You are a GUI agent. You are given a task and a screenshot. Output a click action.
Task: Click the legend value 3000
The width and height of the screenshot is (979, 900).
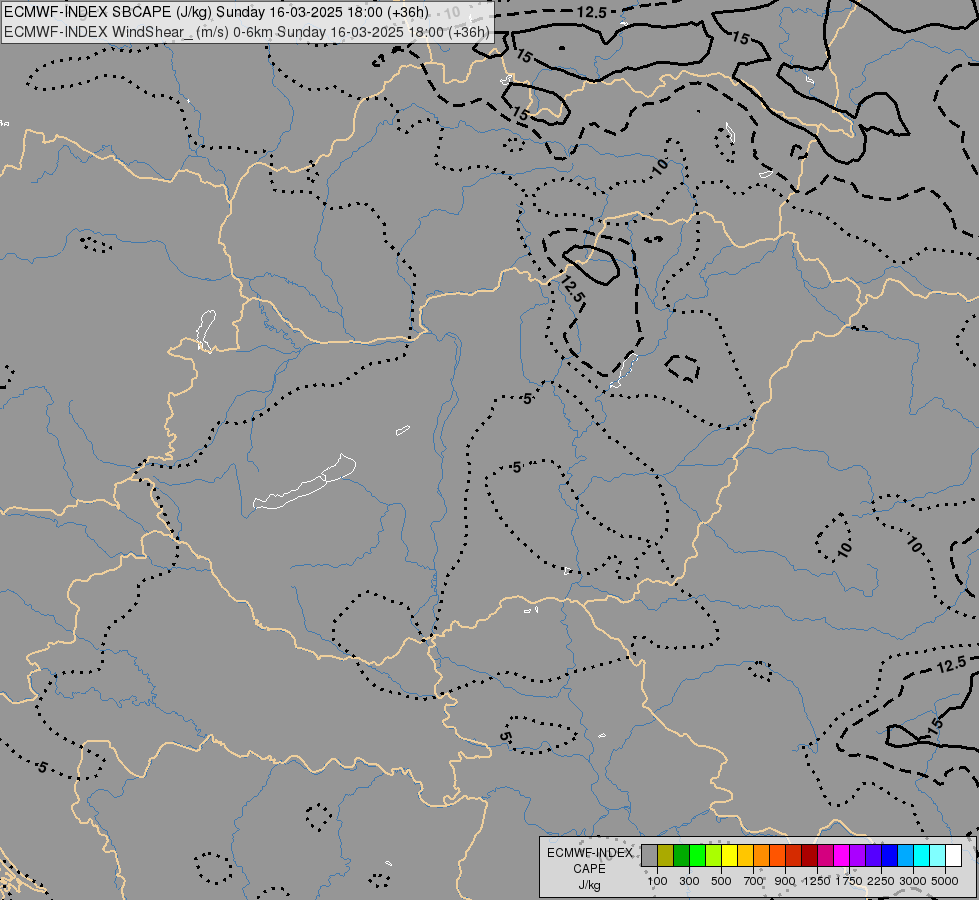[913, 881]
